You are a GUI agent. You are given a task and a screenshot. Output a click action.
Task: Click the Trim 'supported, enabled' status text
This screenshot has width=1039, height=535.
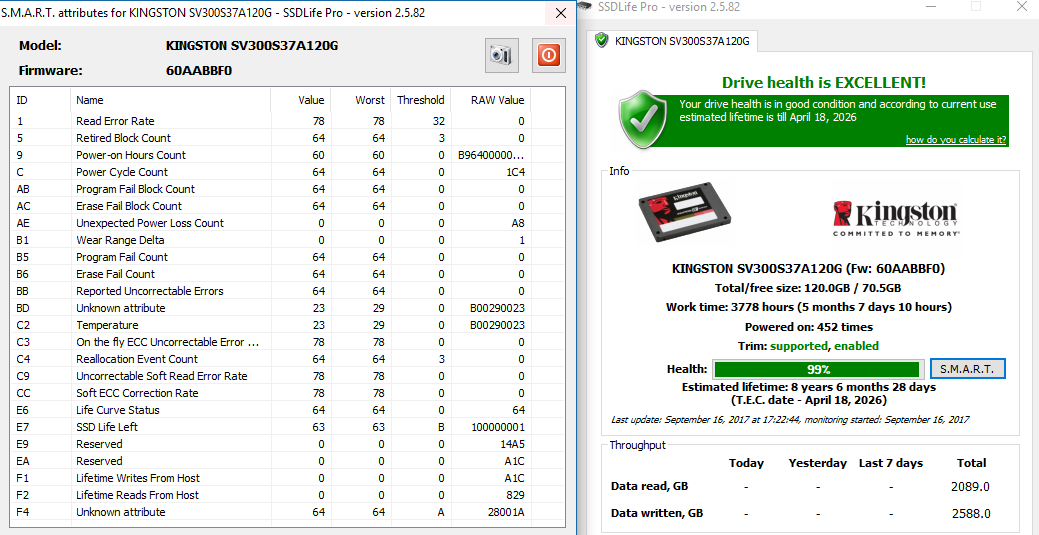click(x=824, y=346)
